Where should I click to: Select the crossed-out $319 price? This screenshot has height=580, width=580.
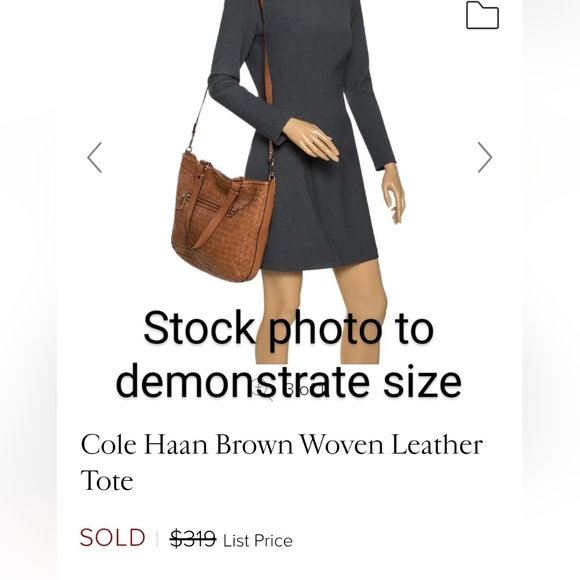point(193,539)
